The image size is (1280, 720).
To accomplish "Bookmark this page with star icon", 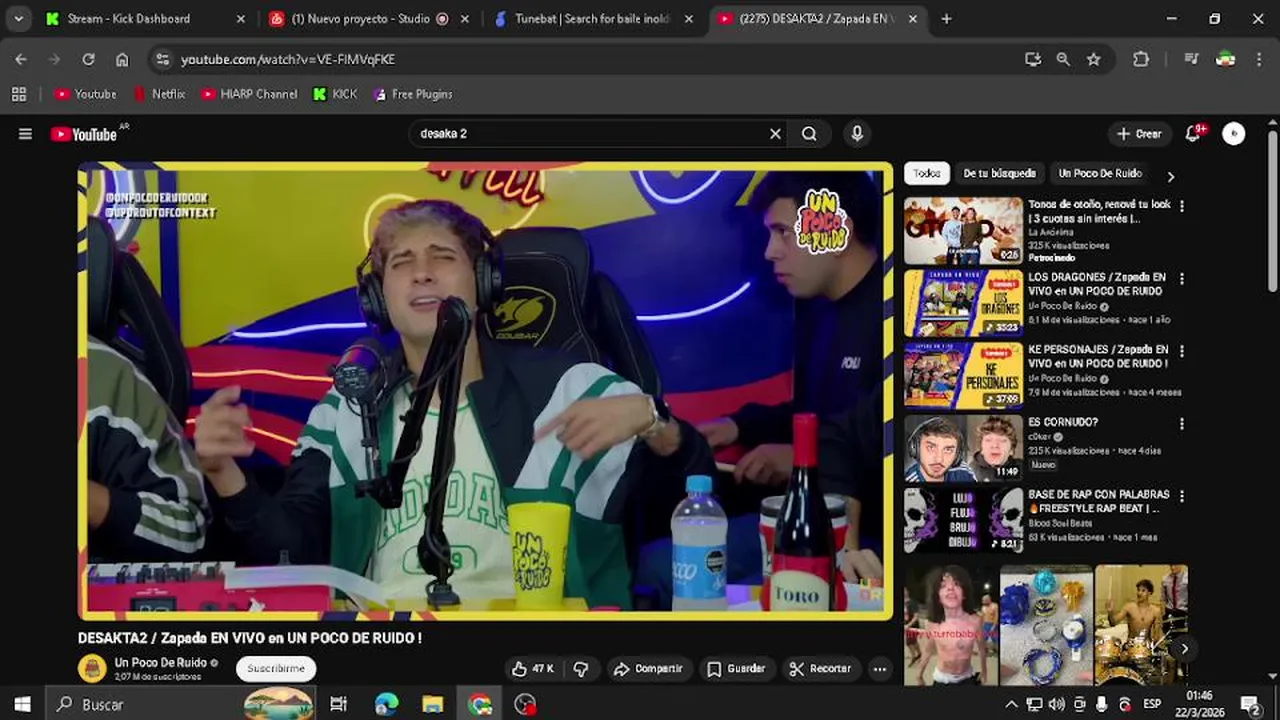I will tap(1094, 60).
